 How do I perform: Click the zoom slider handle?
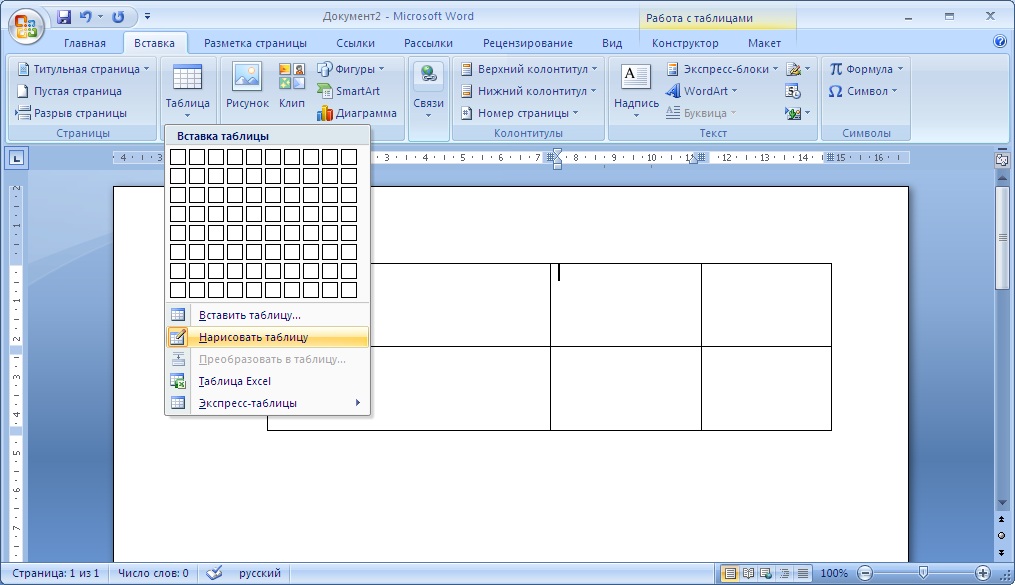[x=923, y=573]
